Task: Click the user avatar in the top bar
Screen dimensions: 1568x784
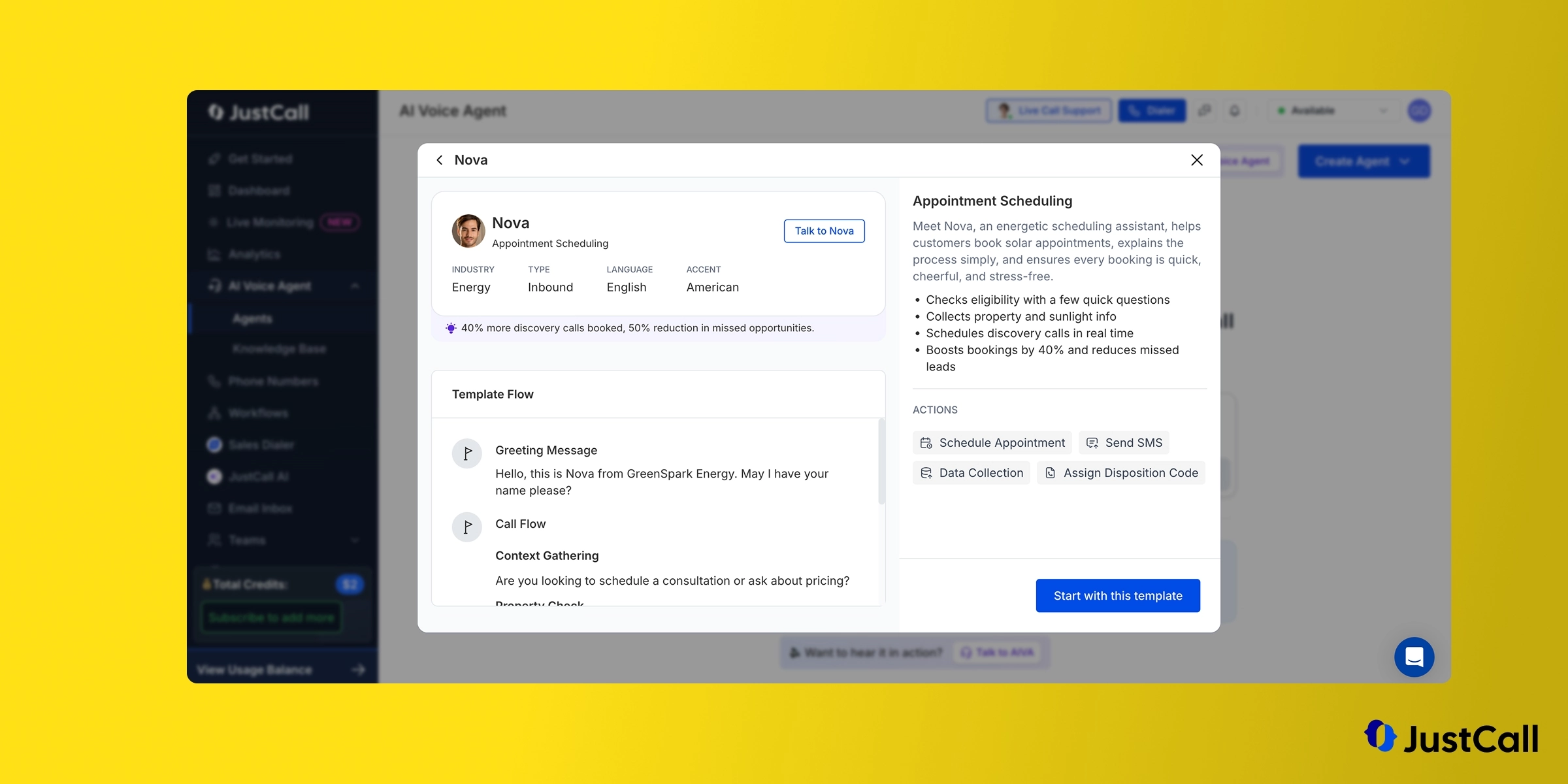Action: click(x=1419, y=110)
